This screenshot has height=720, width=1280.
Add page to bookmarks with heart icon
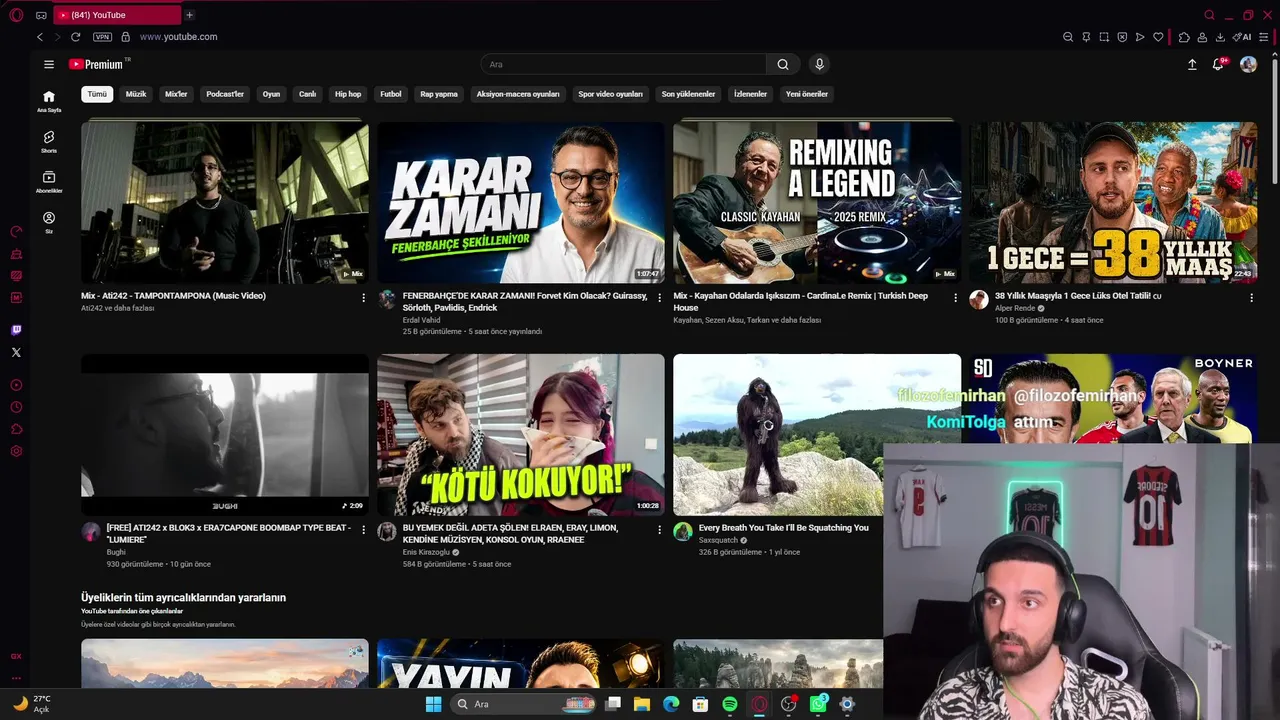(1158, 37)
